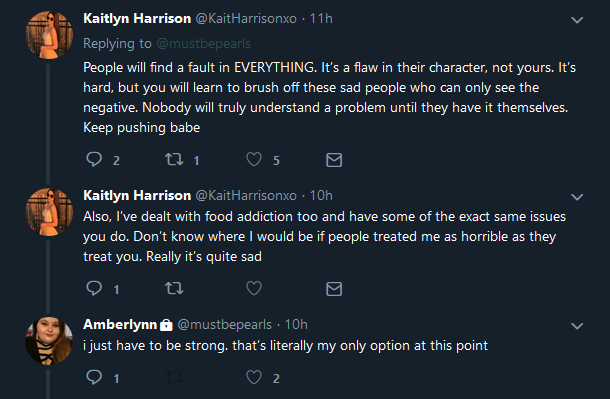
Task: Open Amberlynn's profile name link
Action: (120, 324)
